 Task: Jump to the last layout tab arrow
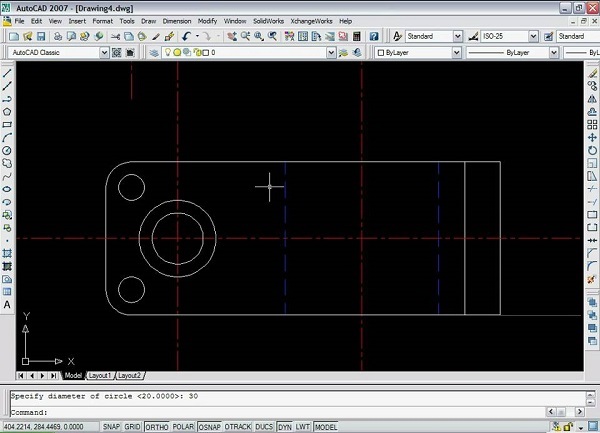[x=54, y=376]
